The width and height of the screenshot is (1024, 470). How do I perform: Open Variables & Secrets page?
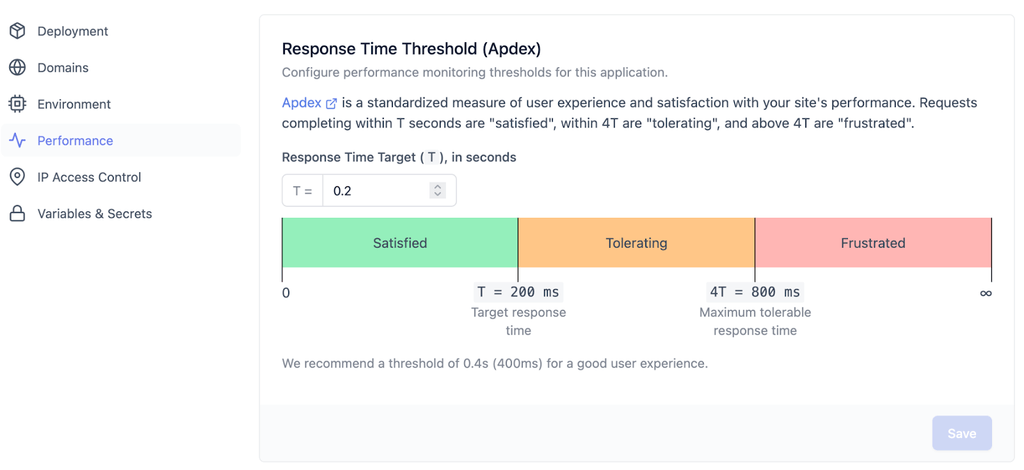tap(94, 214)
